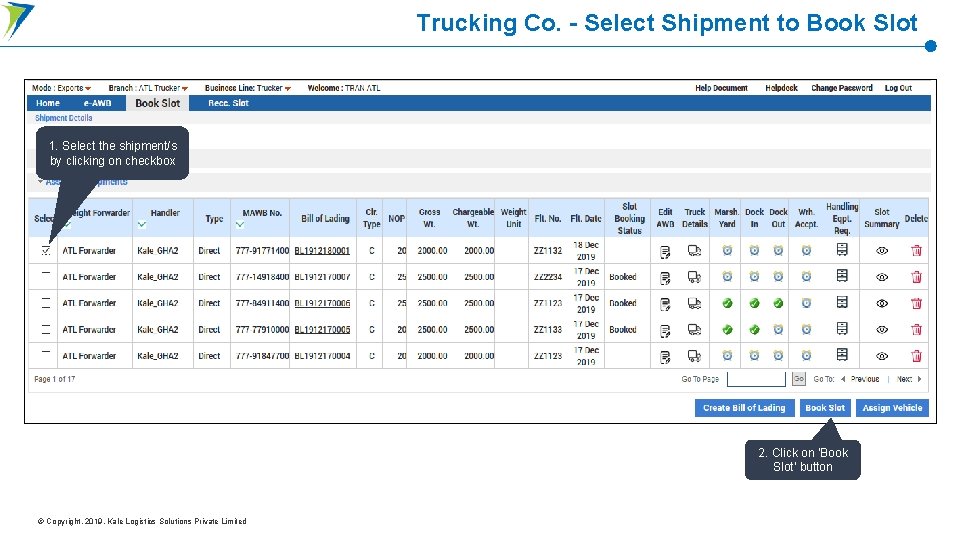
Task: Open the Handler column filter arrow
Action: point(141,225)
